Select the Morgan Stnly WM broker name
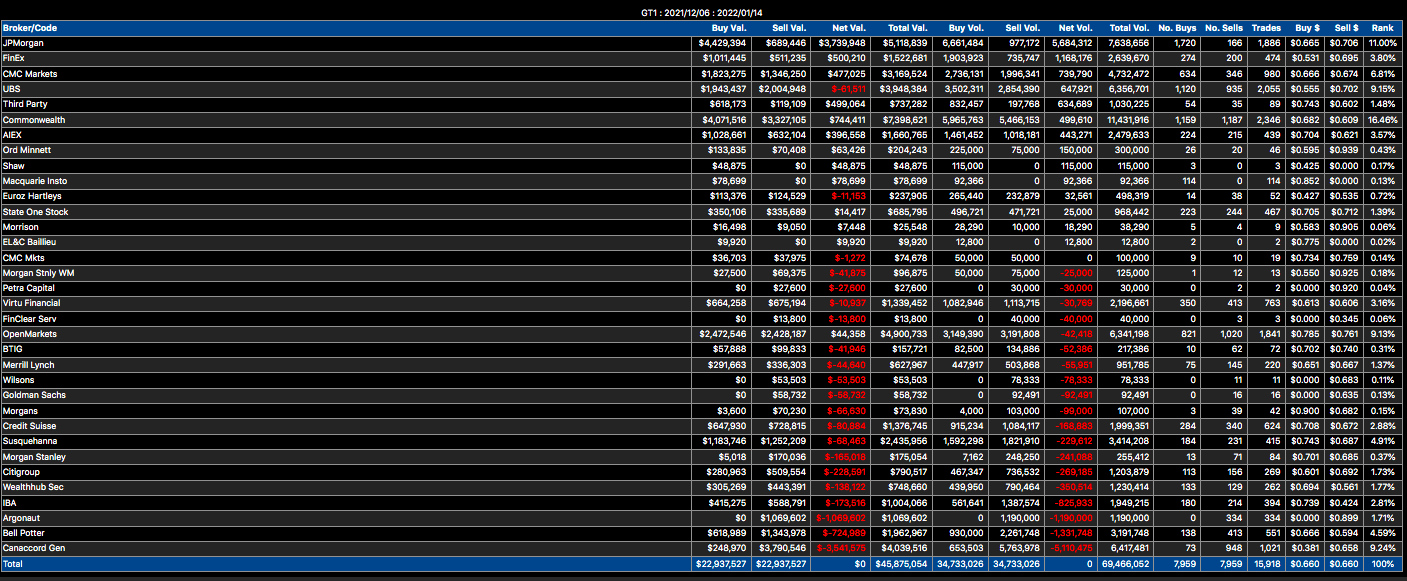1407x581 pixels. click(38, 272)
